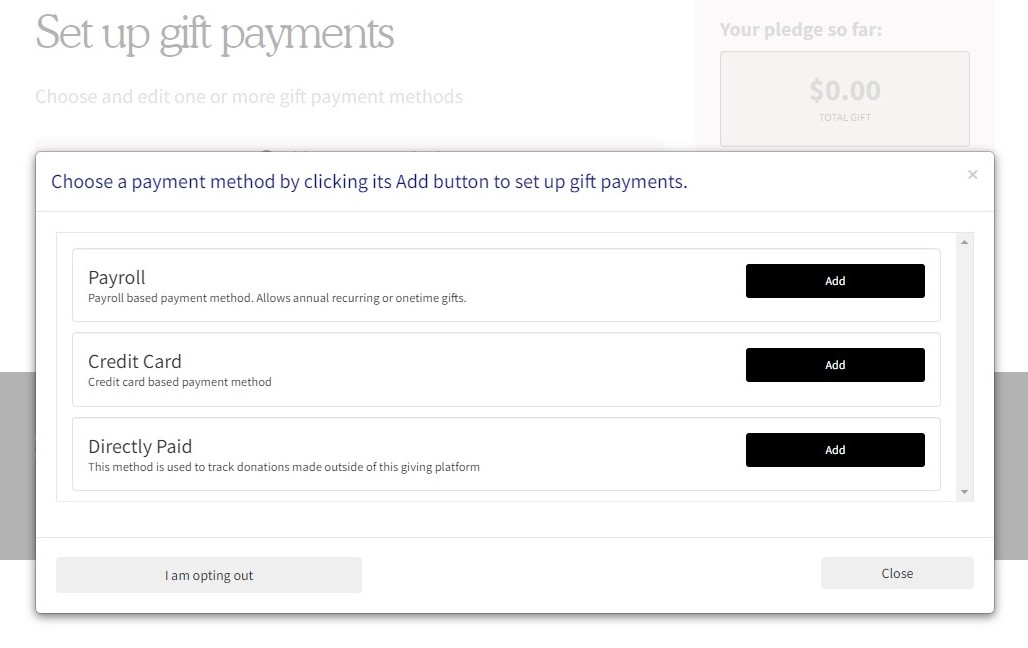Dismiss the dialog with the X icon
Viewport: 1028px width, 648px height.
[x=972, y=175]
